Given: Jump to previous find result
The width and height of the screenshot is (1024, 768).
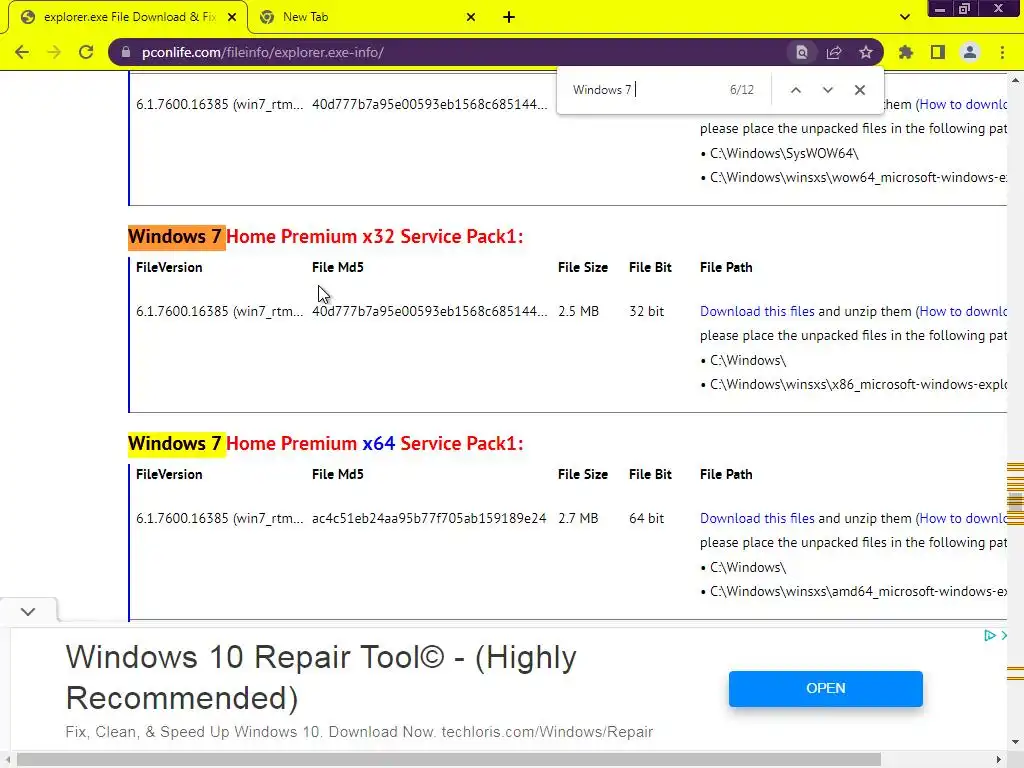Looking at the screenshot, I should click(x=795, y=90).
